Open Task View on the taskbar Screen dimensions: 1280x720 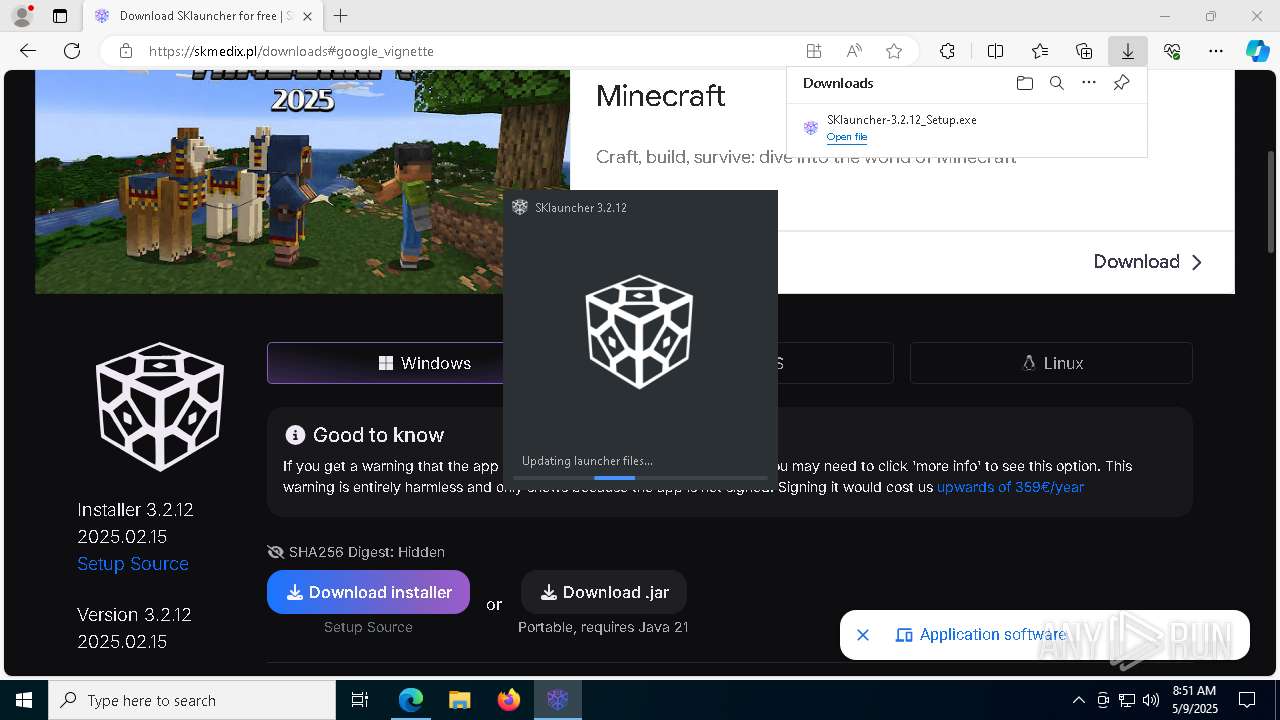click(360, 700)
